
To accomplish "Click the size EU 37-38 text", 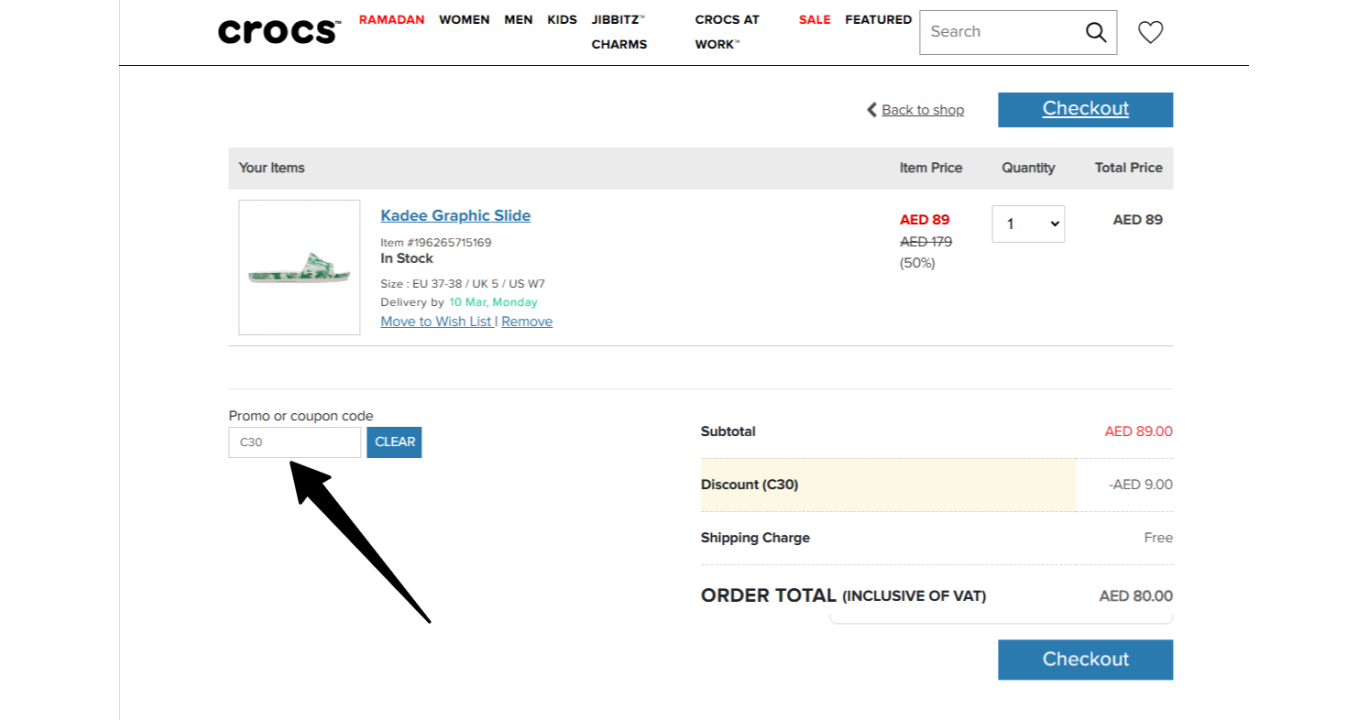I will (463, 284).
